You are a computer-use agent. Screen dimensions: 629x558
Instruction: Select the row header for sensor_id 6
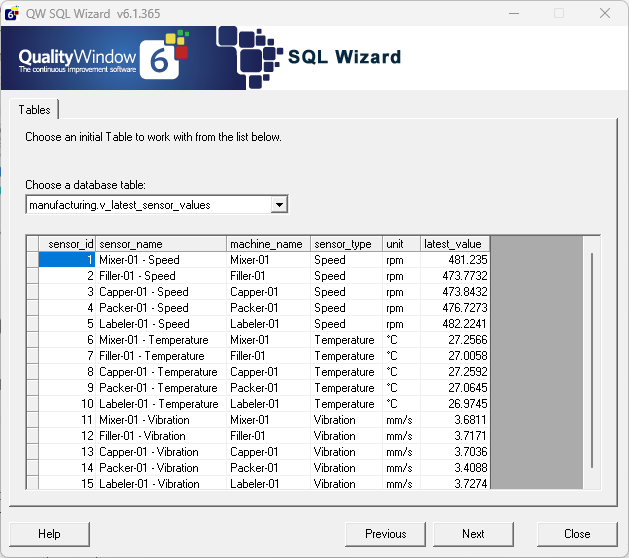(33, 340)
